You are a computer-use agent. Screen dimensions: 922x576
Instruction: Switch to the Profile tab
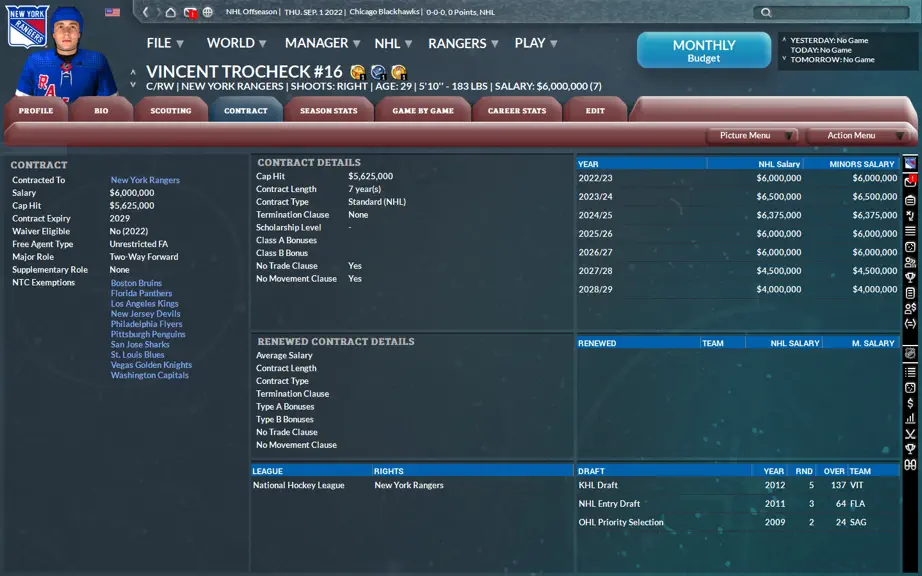coord(36,110)
